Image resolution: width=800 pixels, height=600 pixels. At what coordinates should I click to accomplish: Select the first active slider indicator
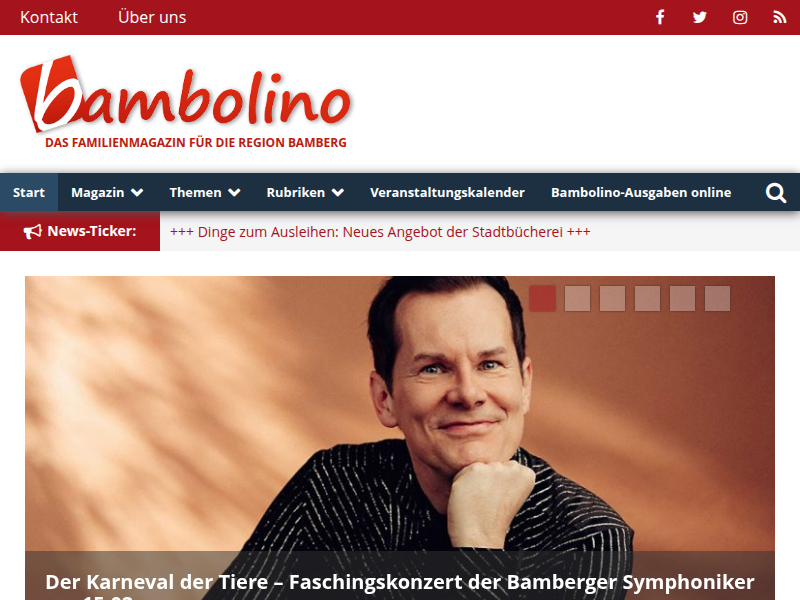tap(542, 298)
